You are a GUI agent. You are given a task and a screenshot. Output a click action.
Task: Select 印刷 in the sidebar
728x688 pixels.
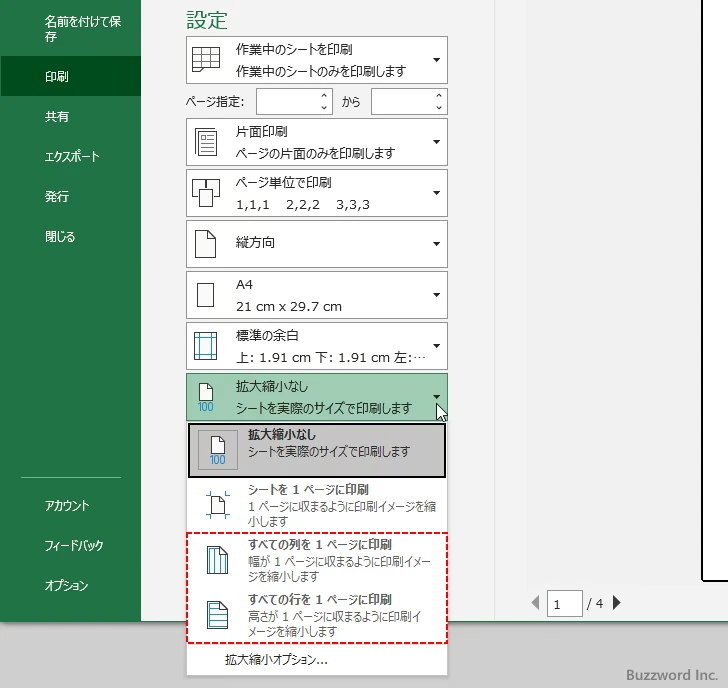(71, 76)
